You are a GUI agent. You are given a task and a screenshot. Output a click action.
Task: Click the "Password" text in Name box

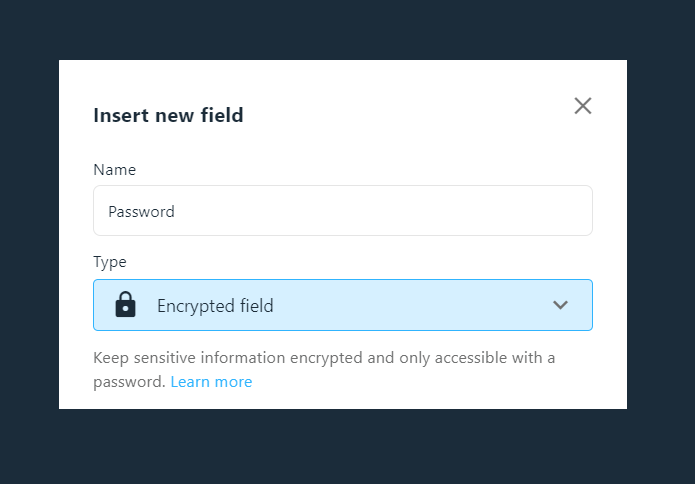point(141,211)
